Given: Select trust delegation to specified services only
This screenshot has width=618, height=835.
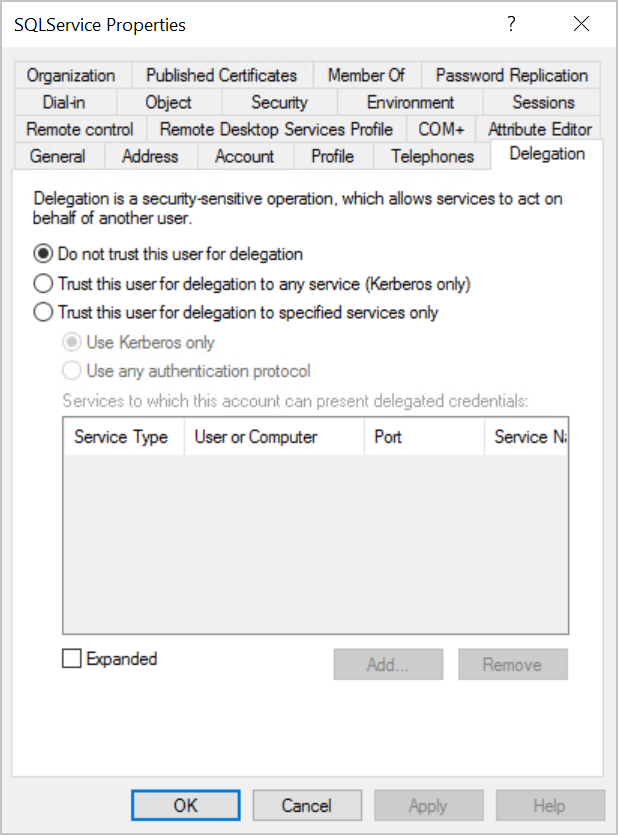Looking at the screenshot, I should coord(42,313).
